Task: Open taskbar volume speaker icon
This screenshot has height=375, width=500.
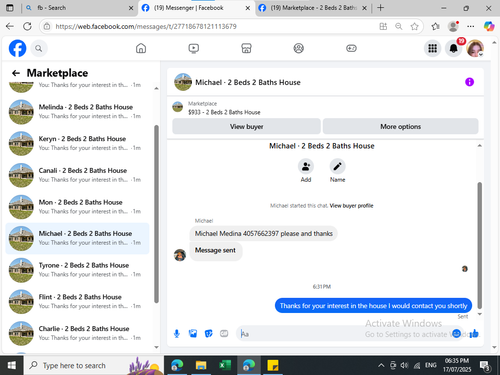Action: coord(404,365)
